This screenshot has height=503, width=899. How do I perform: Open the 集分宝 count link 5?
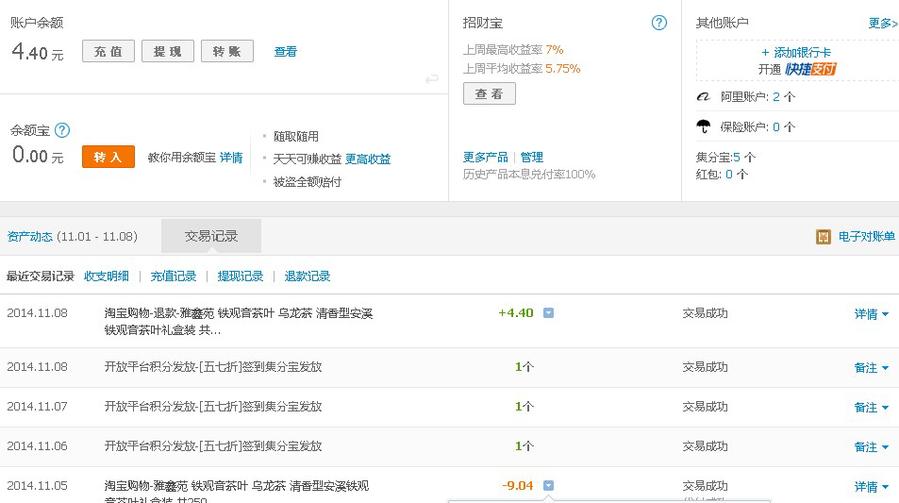click(736, 157)
